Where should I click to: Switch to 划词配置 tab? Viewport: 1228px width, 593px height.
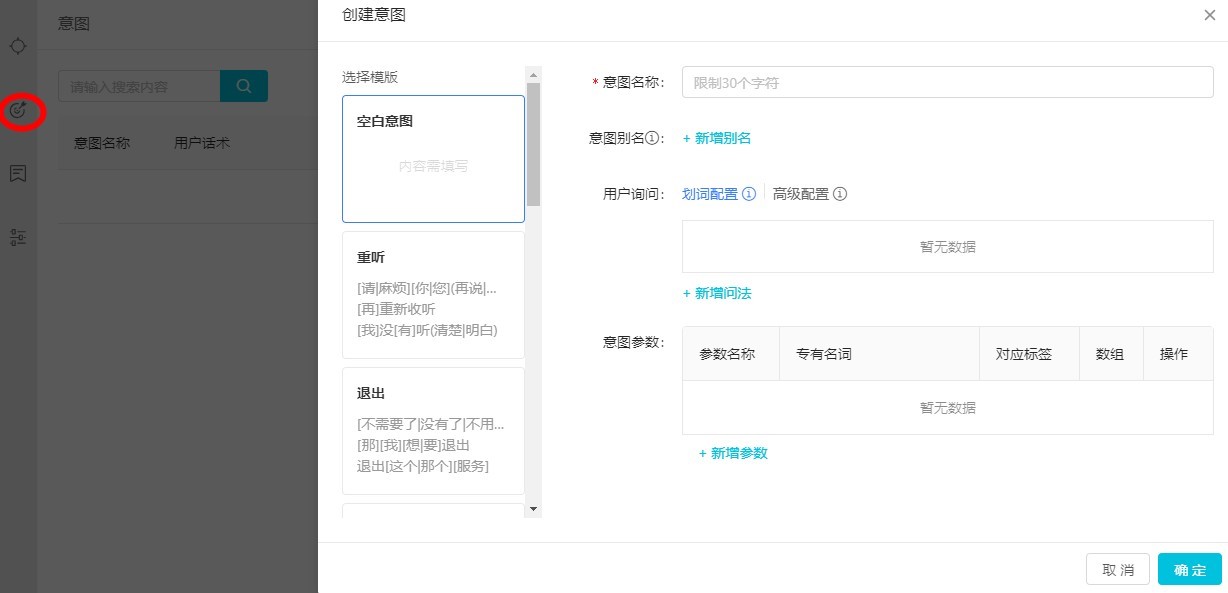710,194
